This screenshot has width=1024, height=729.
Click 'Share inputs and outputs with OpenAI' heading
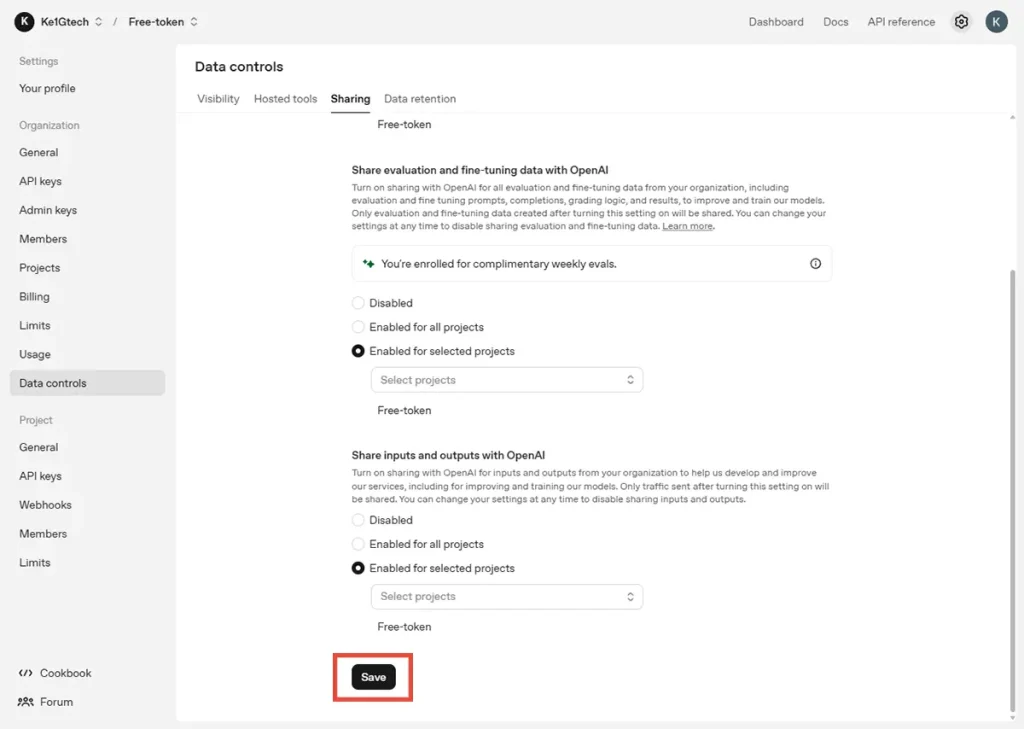[448, 455]
